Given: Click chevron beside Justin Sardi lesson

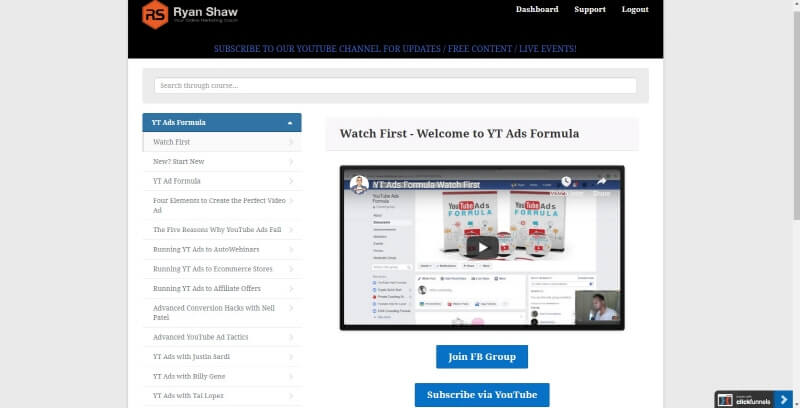Looking at the screenshot, I should (x=291, y=357).
